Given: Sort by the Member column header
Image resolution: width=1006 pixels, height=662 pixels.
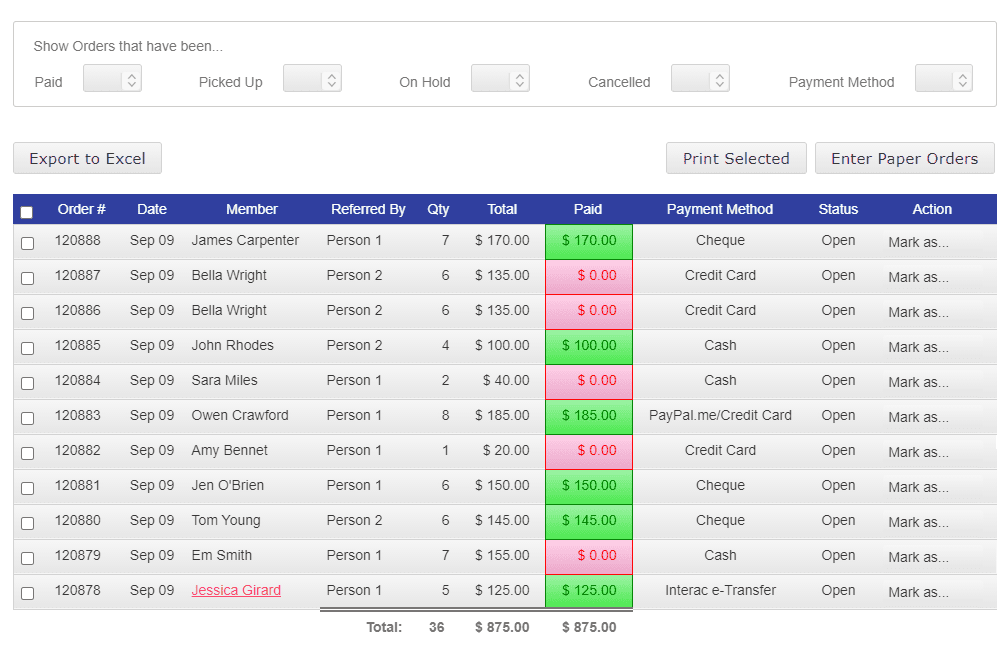Looking at the screenshot, I should point(252,209).
